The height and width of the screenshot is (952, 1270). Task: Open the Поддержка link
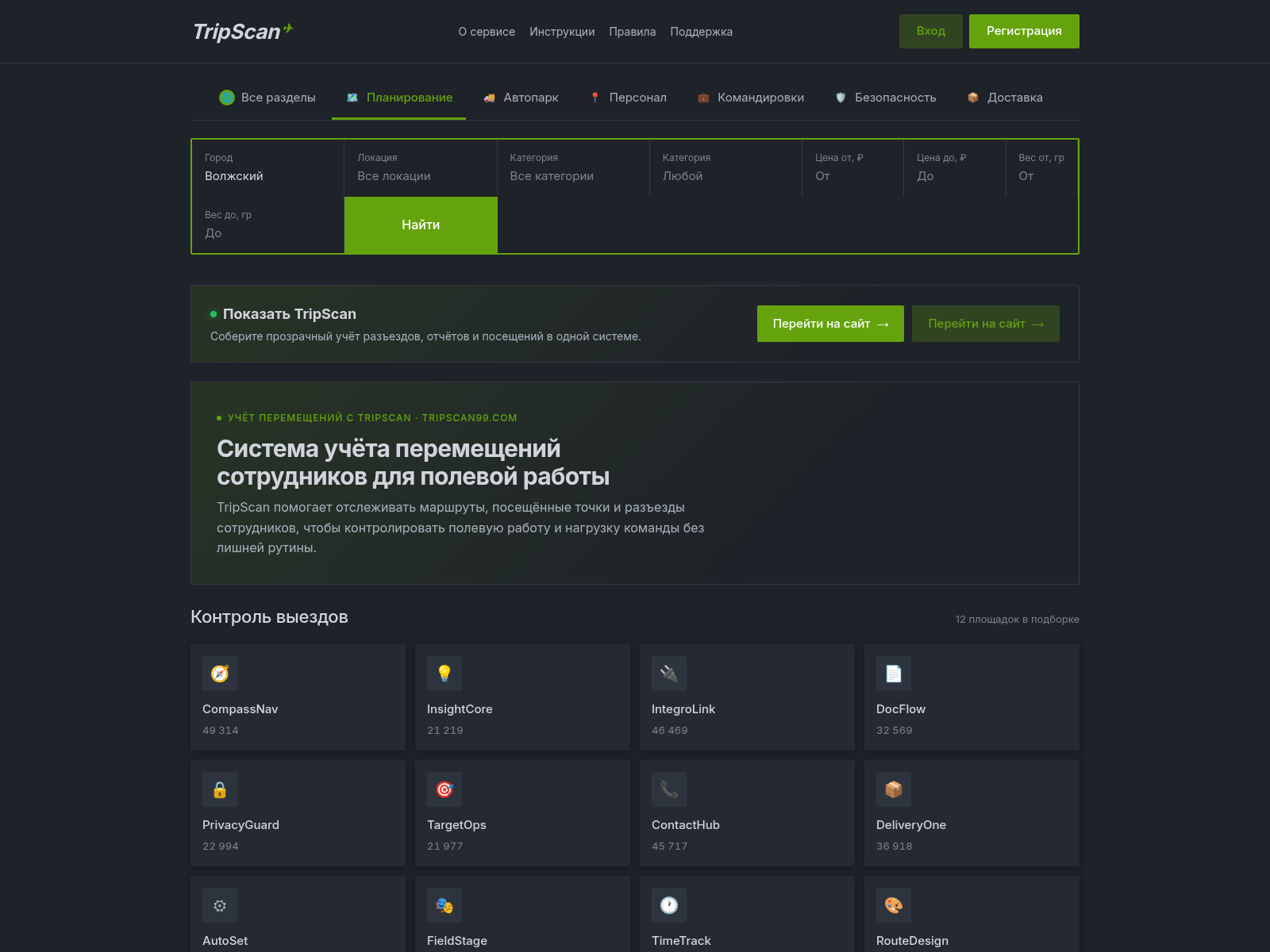[702, 32]
